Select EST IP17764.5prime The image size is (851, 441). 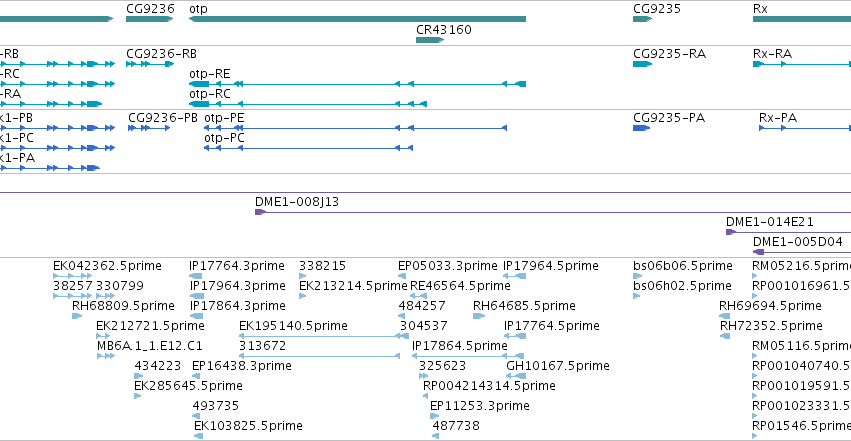click(516, 336)
